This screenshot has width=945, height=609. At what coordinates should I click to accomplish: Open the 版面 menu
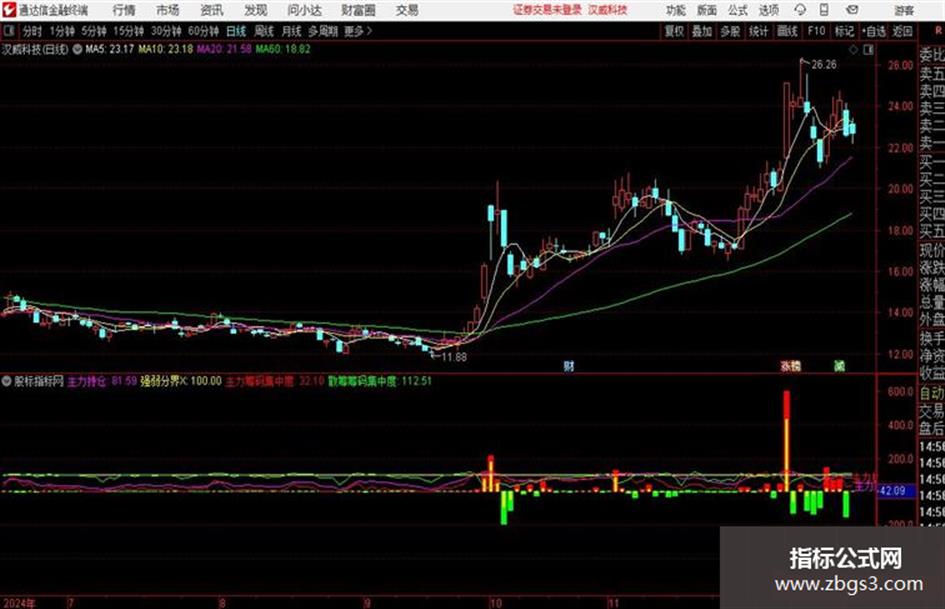click(706, 10)
